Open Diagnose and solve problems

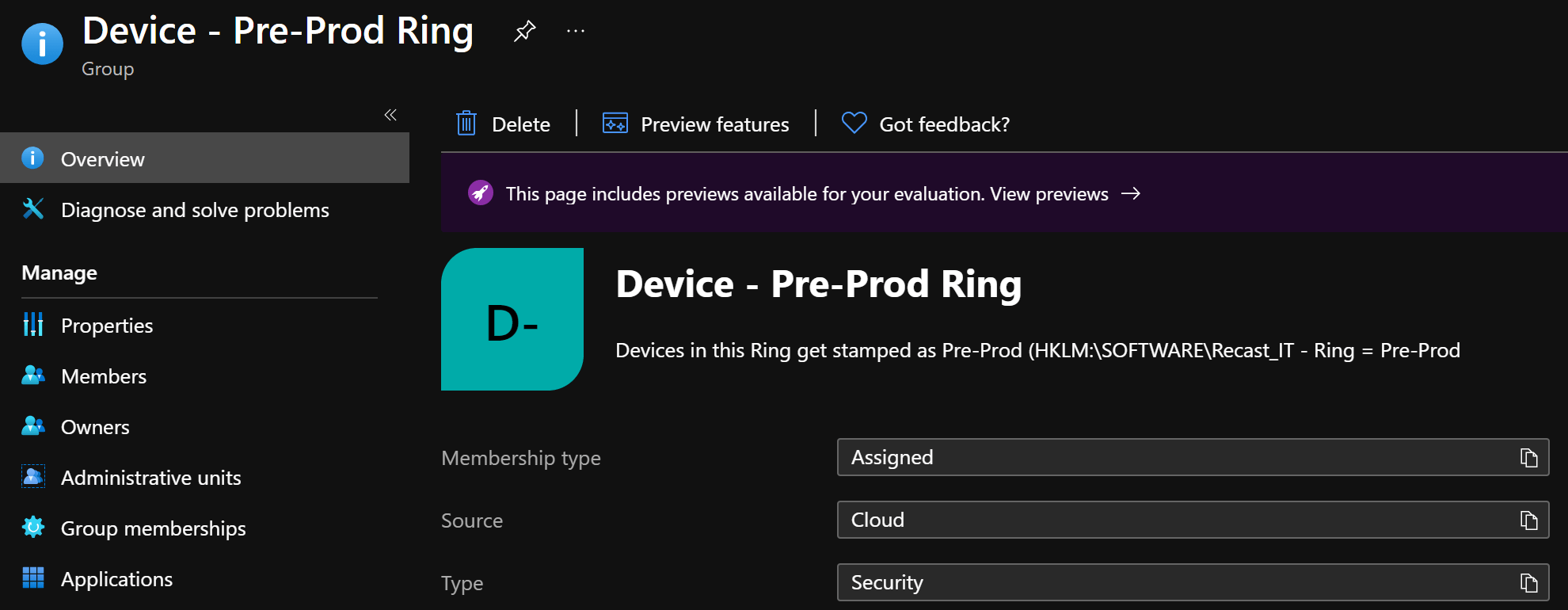point(195,210)
